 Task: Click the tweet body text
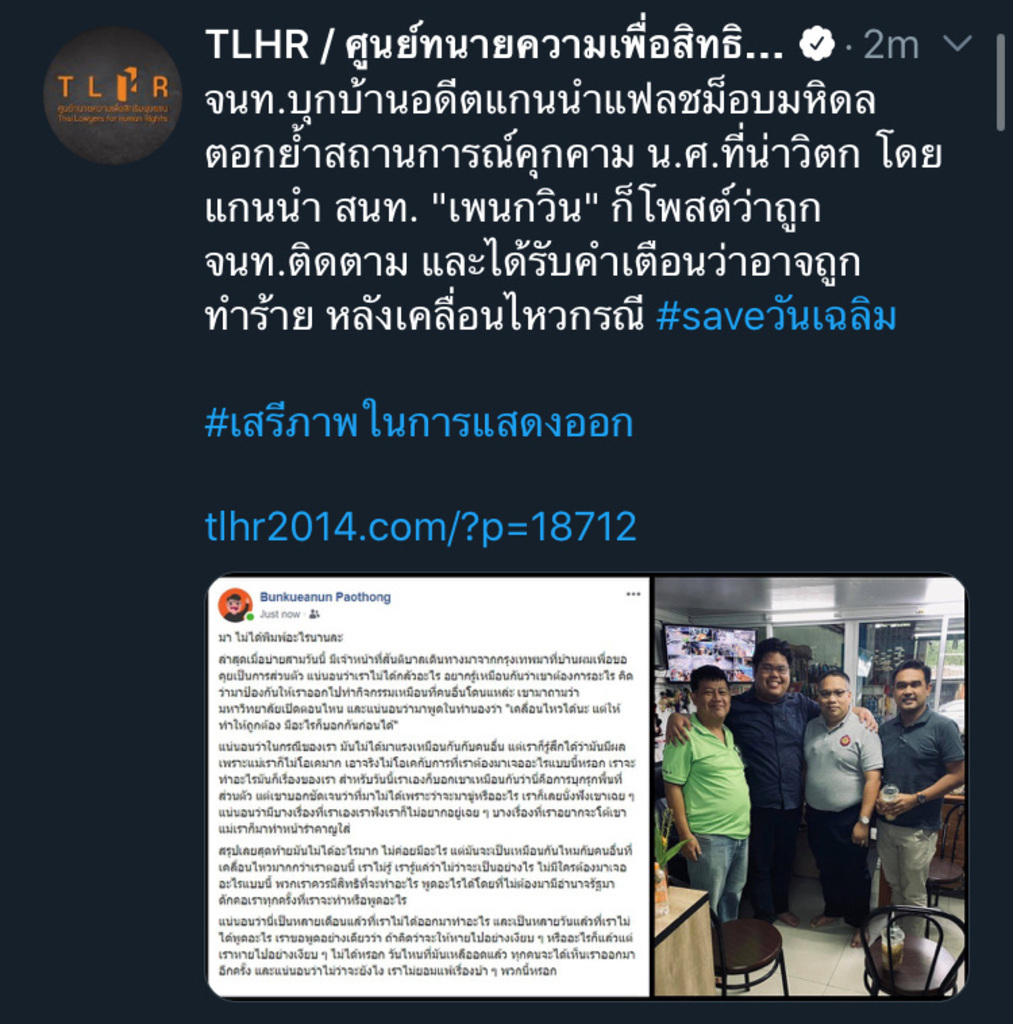click(573, 208)
